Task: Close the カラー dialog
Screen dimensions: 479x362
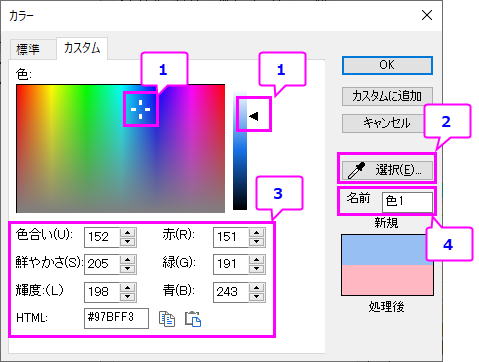Action: 427,15
